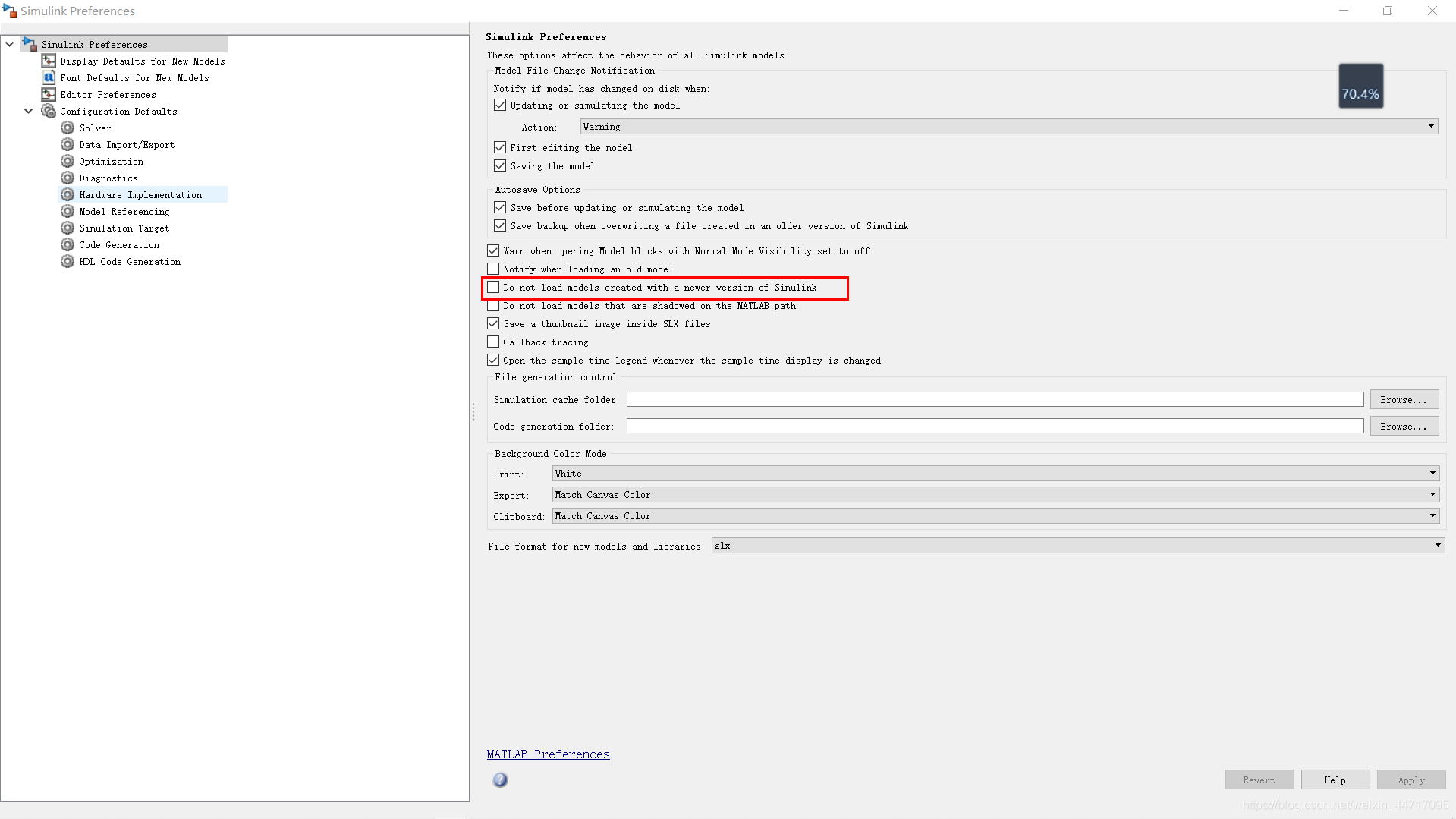Click the Simulink logo in the title bar

point(10,11)
